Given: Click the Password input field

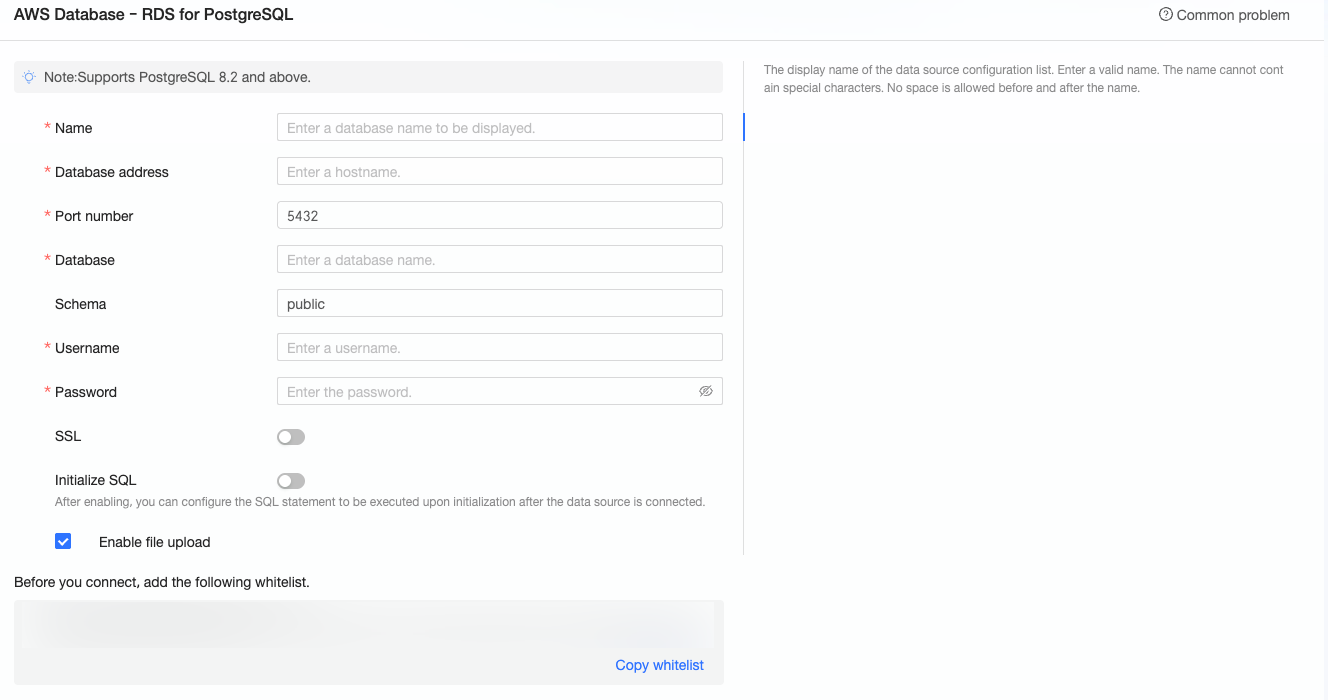Looking at the screenshot, I should coord(500,391).
